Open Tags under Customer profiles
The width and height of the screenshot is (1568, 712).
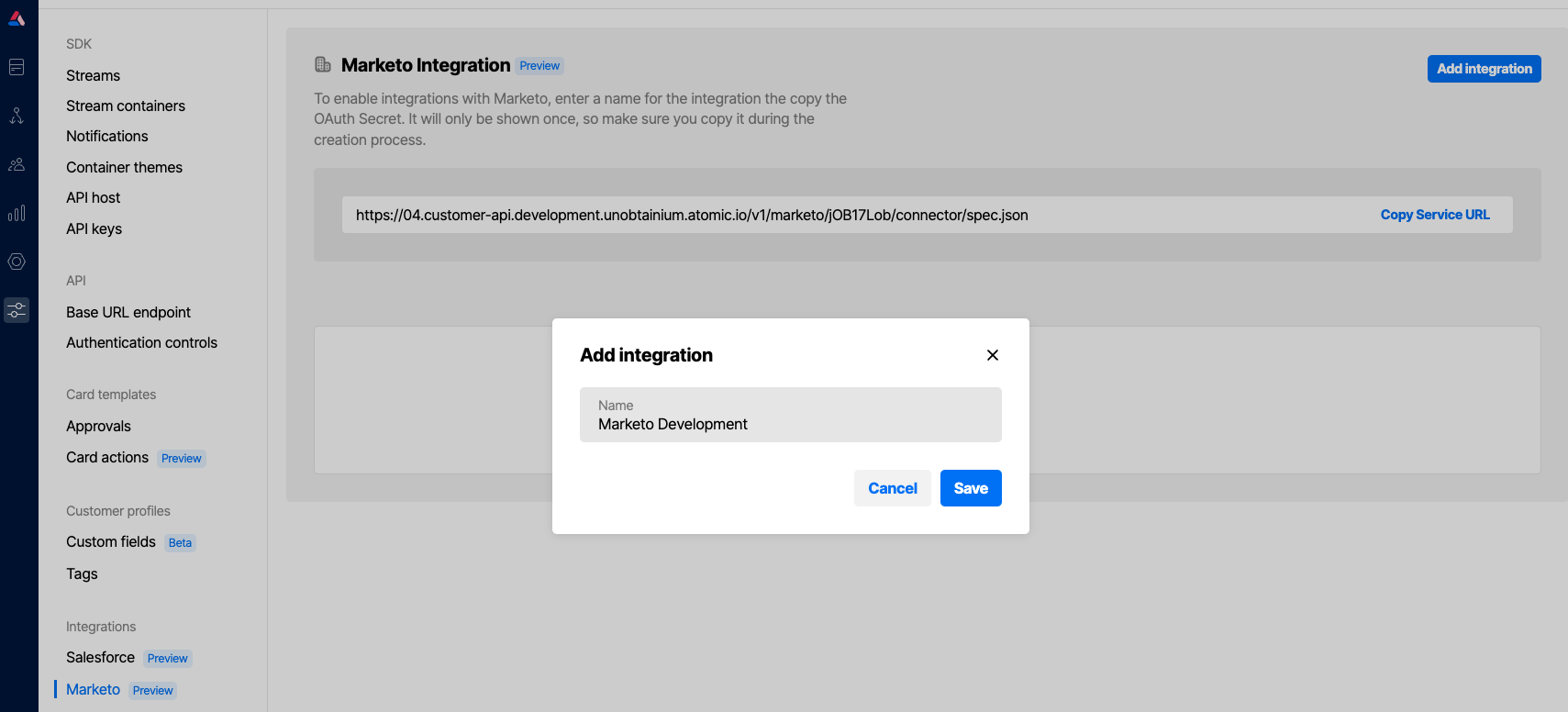(82, 573)
